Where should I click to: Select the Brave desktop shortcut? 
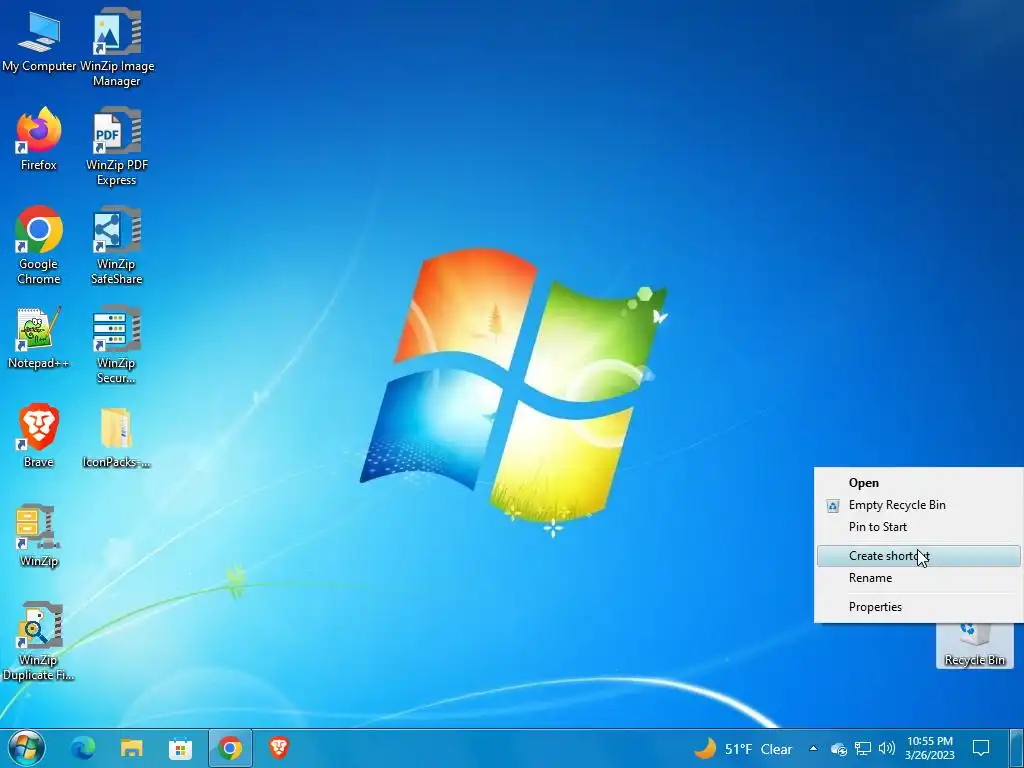39,436
